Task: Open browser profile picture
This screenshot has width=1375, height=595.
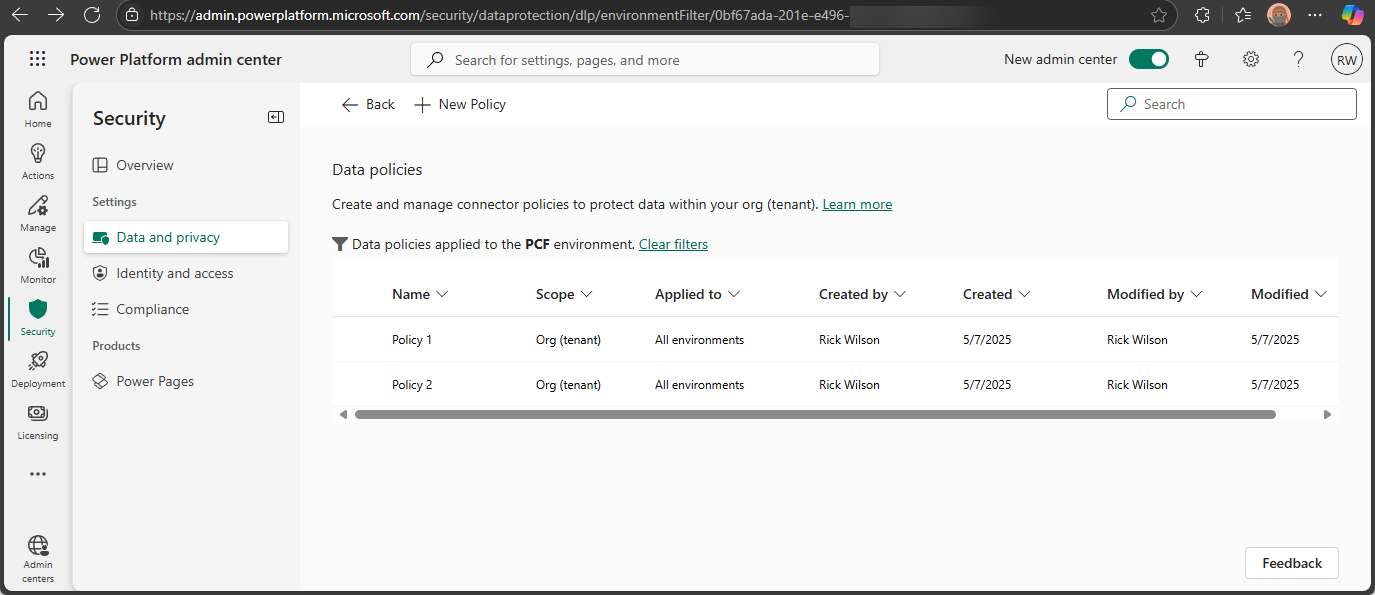Action: [x=1279, y=15]
